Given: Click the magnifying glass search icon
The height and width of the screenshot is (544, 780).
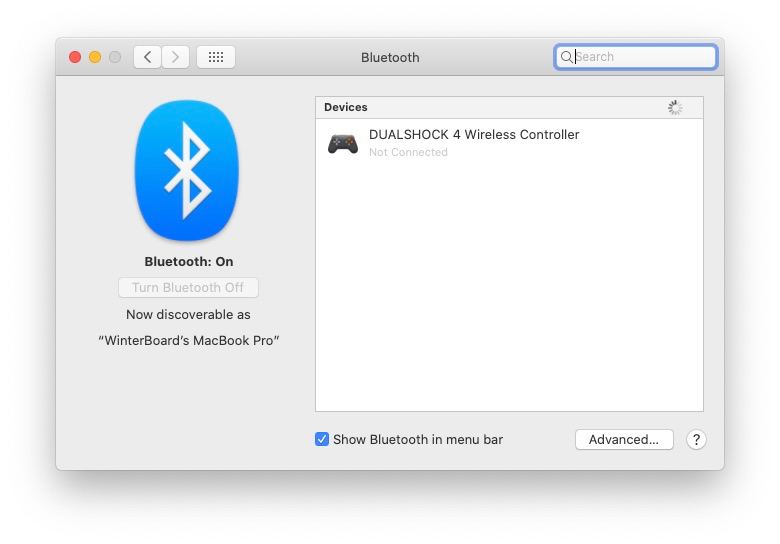Looking at the screenshot, I should pos(566,57).
